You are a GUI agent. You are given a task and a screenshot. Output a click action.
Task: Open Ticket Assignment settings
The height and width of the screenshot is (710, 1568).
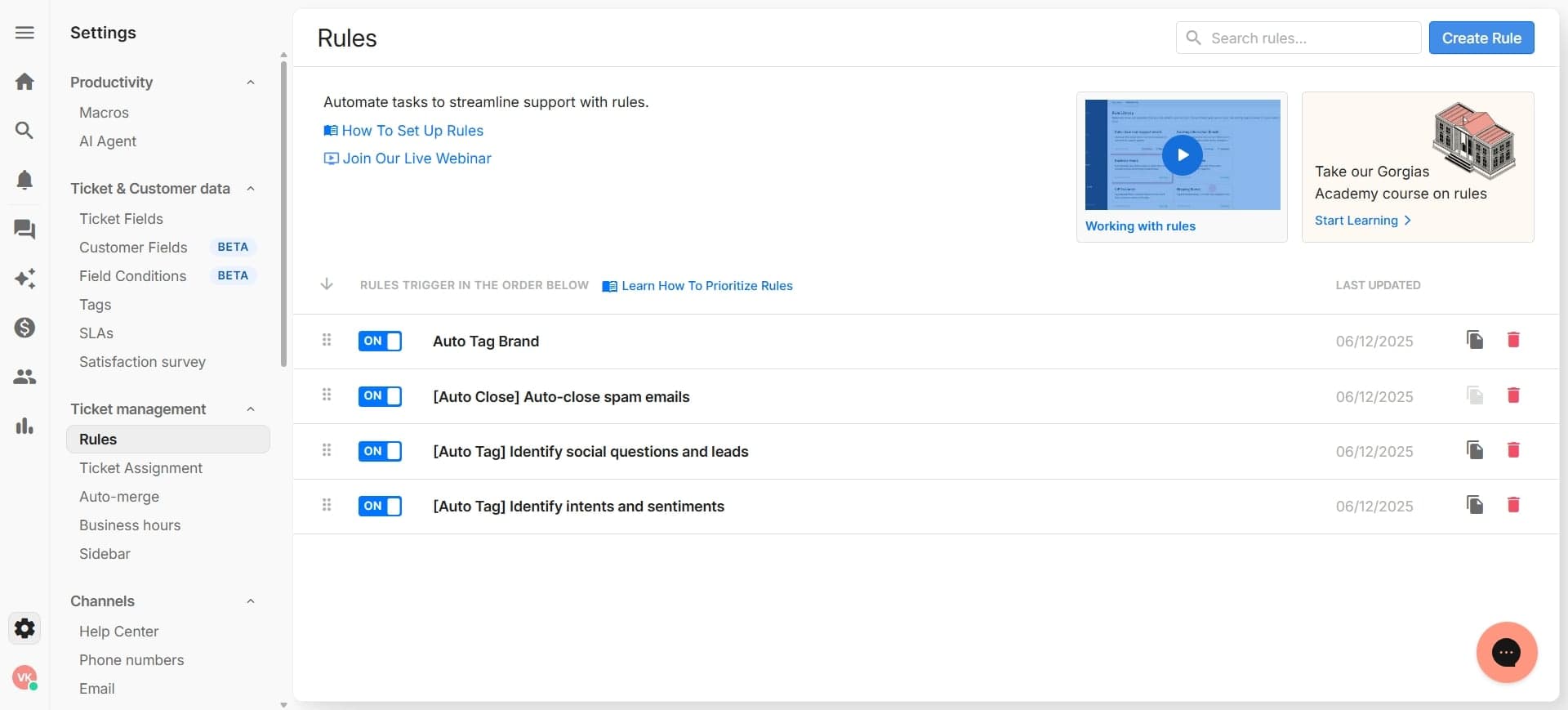click(x=140, y=468)
